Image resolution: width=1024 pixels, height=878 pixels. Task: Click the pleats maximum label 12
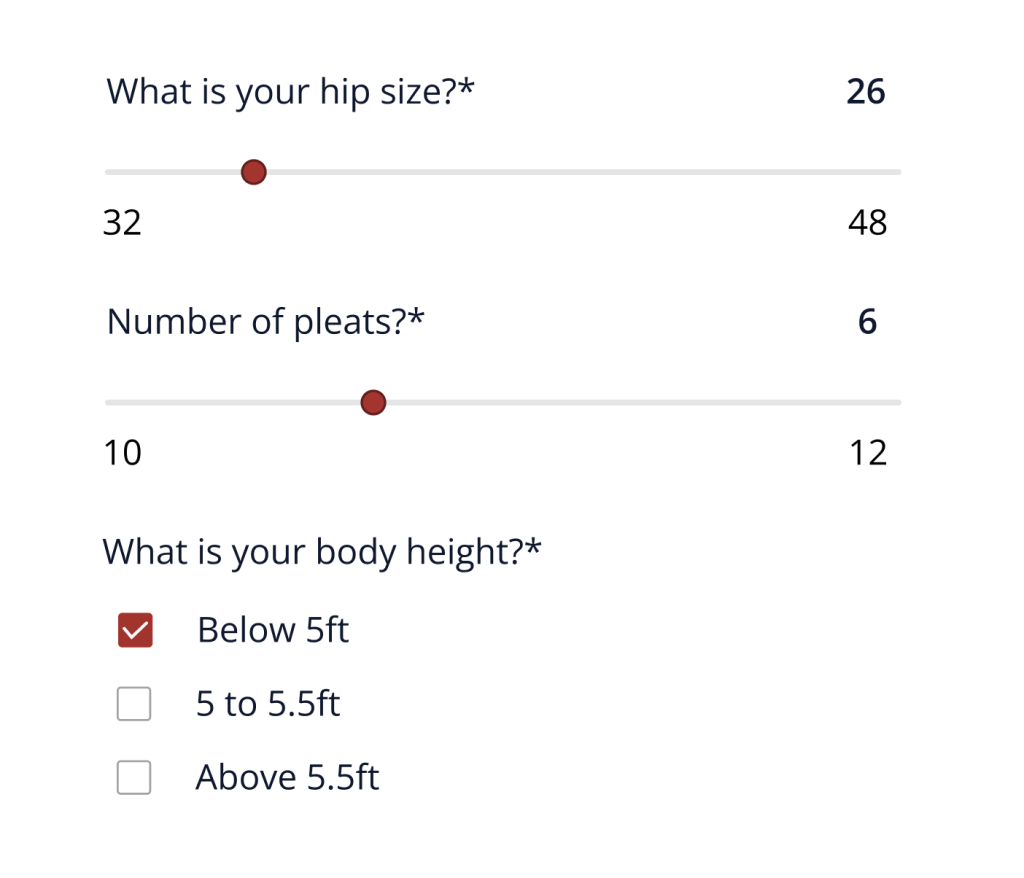click(868, 453)
